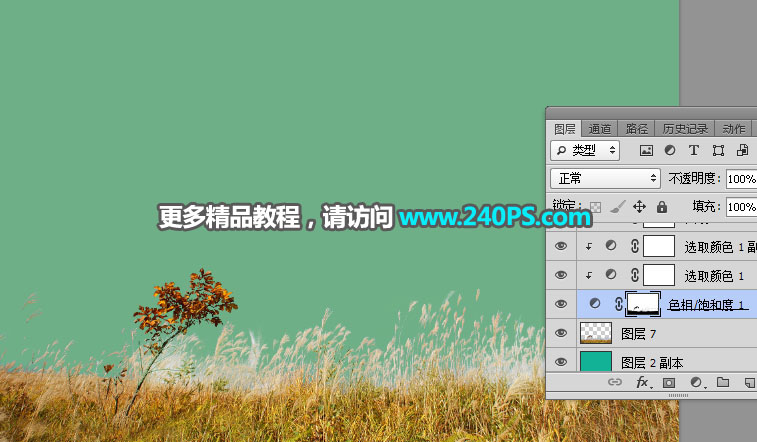Toggle lock position move icon
Screen dimensions: 757x442
coord(639,207)
